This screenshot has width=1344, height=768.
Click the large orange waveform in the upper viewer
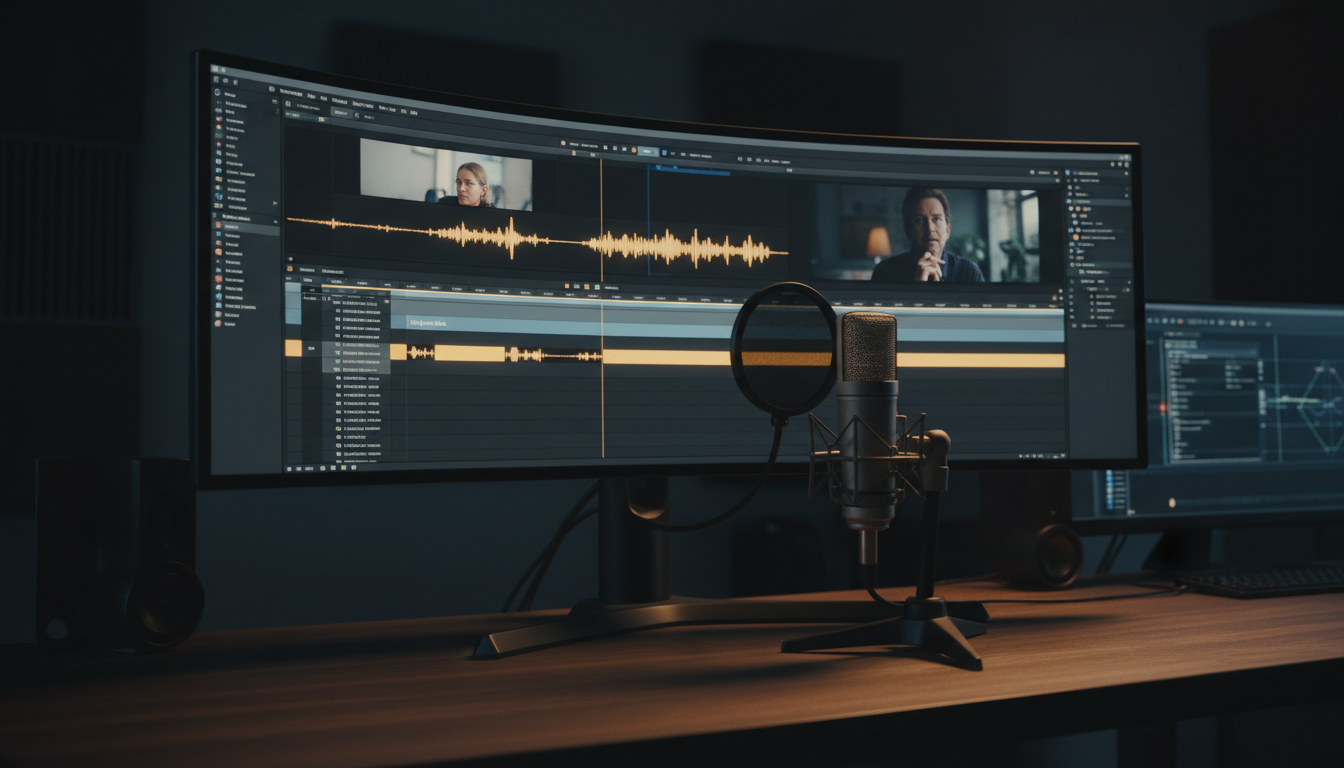(x=537, y=241)
